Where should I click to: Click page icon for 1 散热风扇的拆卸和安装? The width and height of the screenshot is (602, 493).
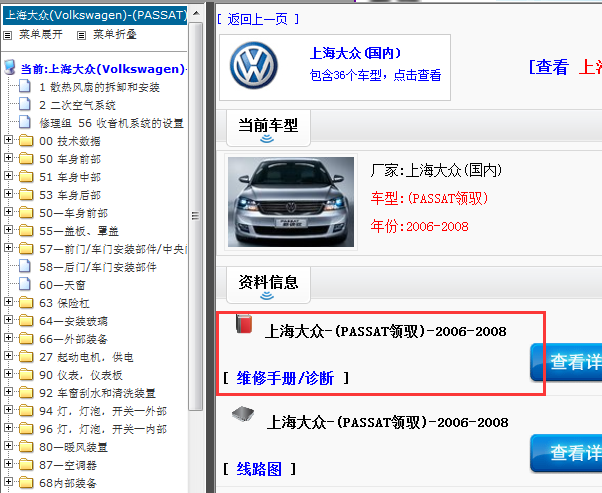(25, 86)
